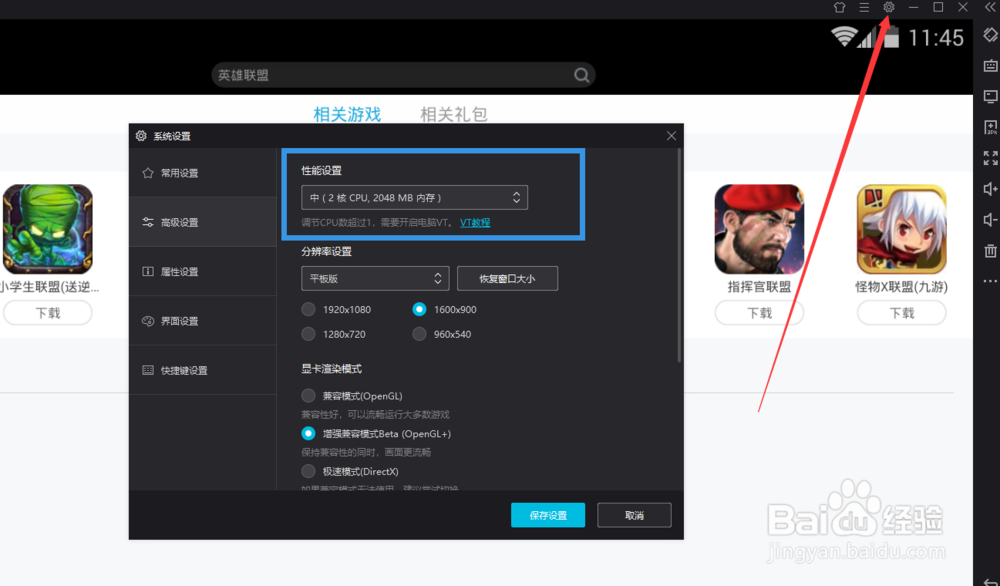
Task: Select the 1600x900 resolution option
Action: pyautogui.click(x=419, y=309)
